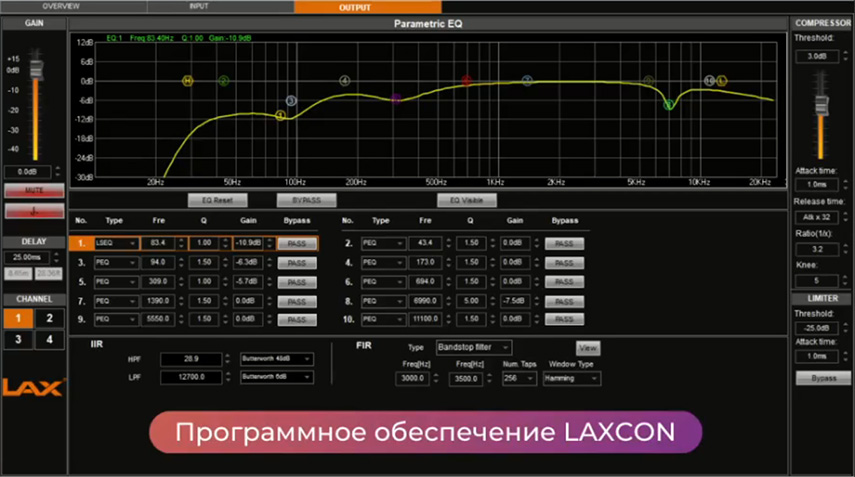Select EQ node 10 on the graph
Viewport: 855px width, 477px height.
click(709, 81)
